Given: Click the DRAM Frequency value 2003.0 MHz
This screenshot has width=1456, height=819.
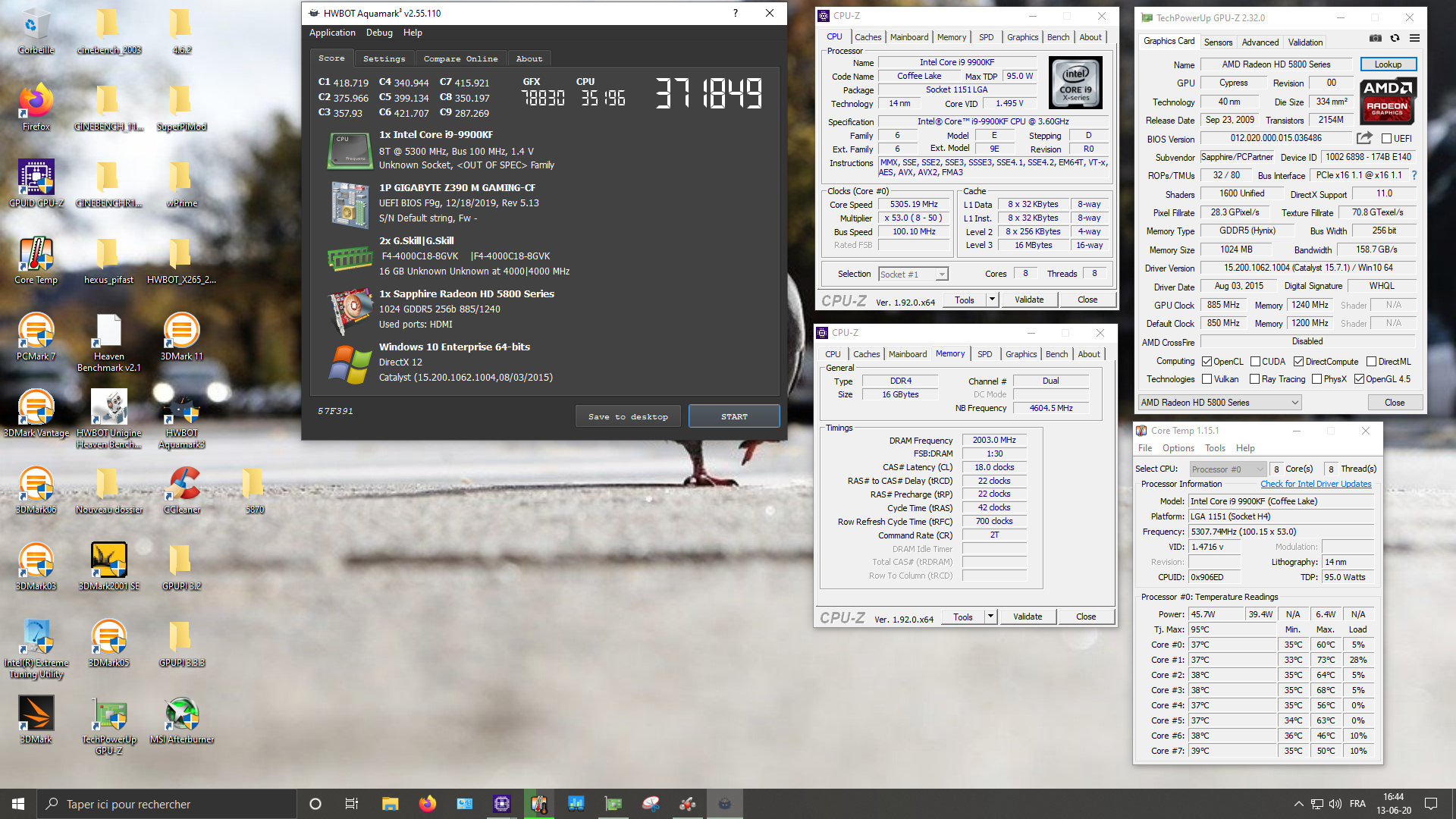Looking at the screenshot, I should (994, 440).
